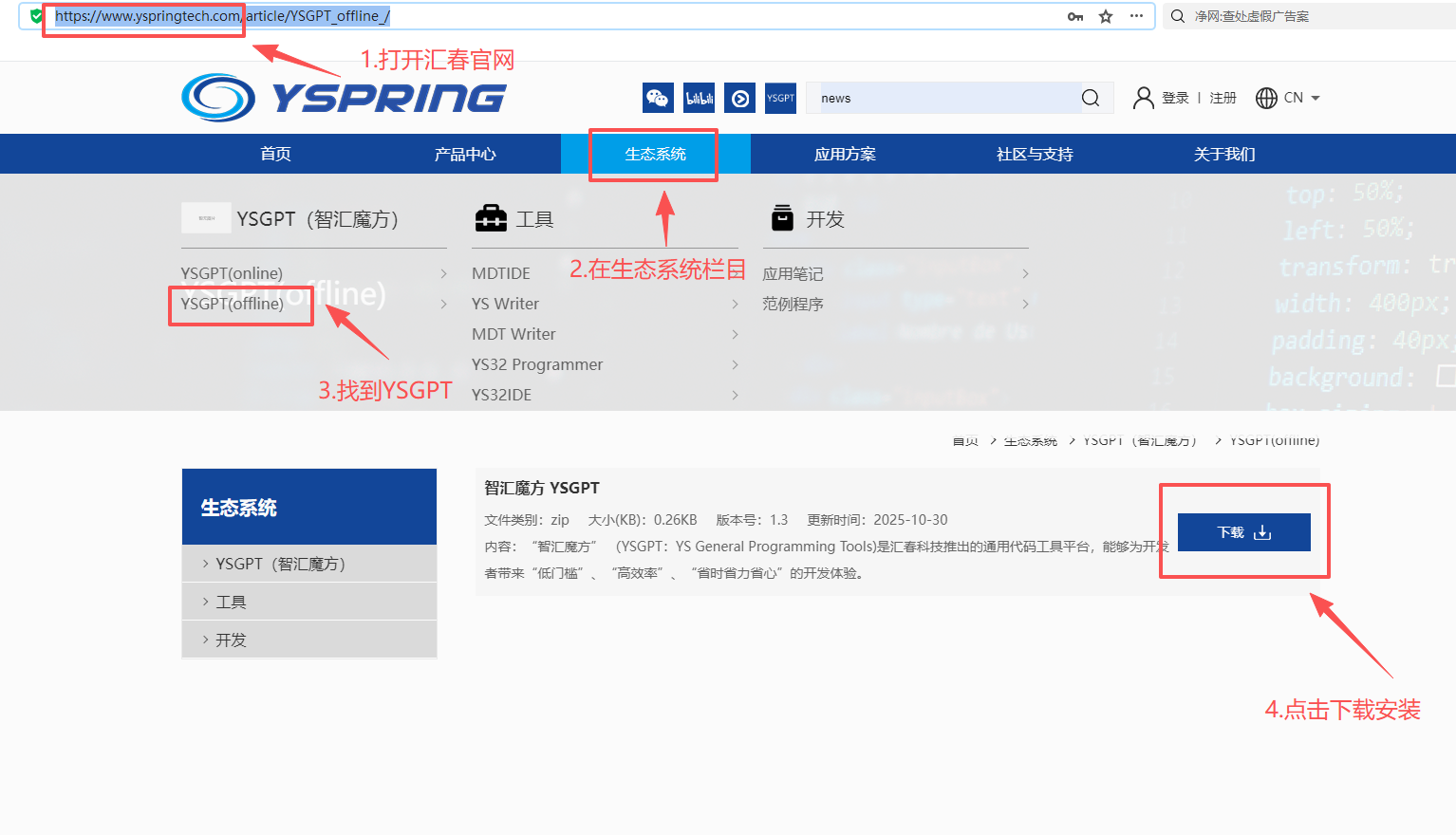The width and height of the screenshot is (1456, 835).
Task: Expand sidebar 开发 item
Action: point(309,640)
